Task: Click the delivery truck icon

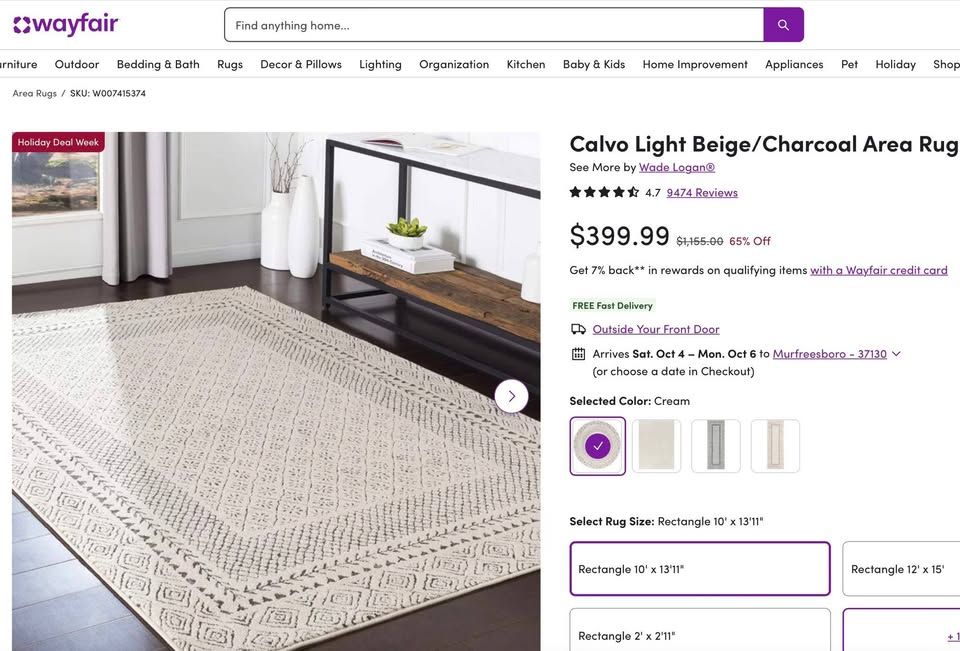Action: [578, 329]
